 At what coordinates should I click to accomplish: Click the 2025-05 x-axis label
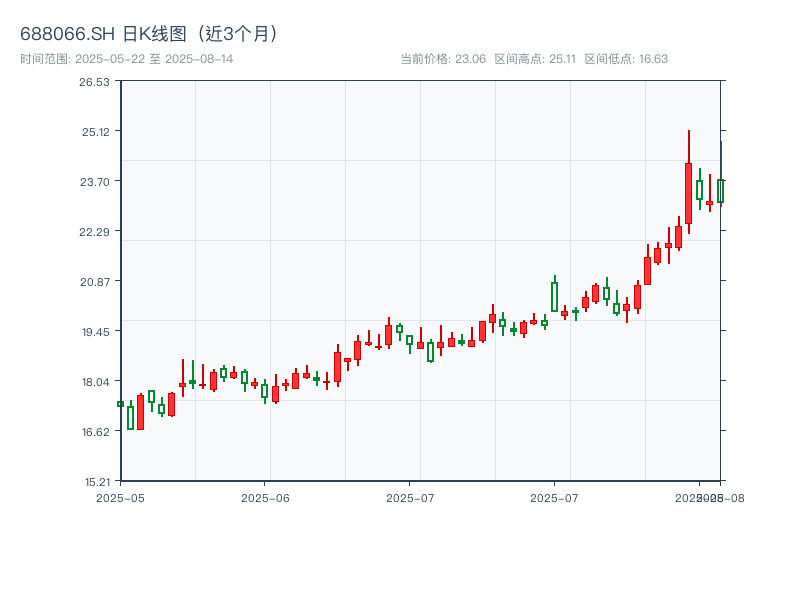click(120, 498)
